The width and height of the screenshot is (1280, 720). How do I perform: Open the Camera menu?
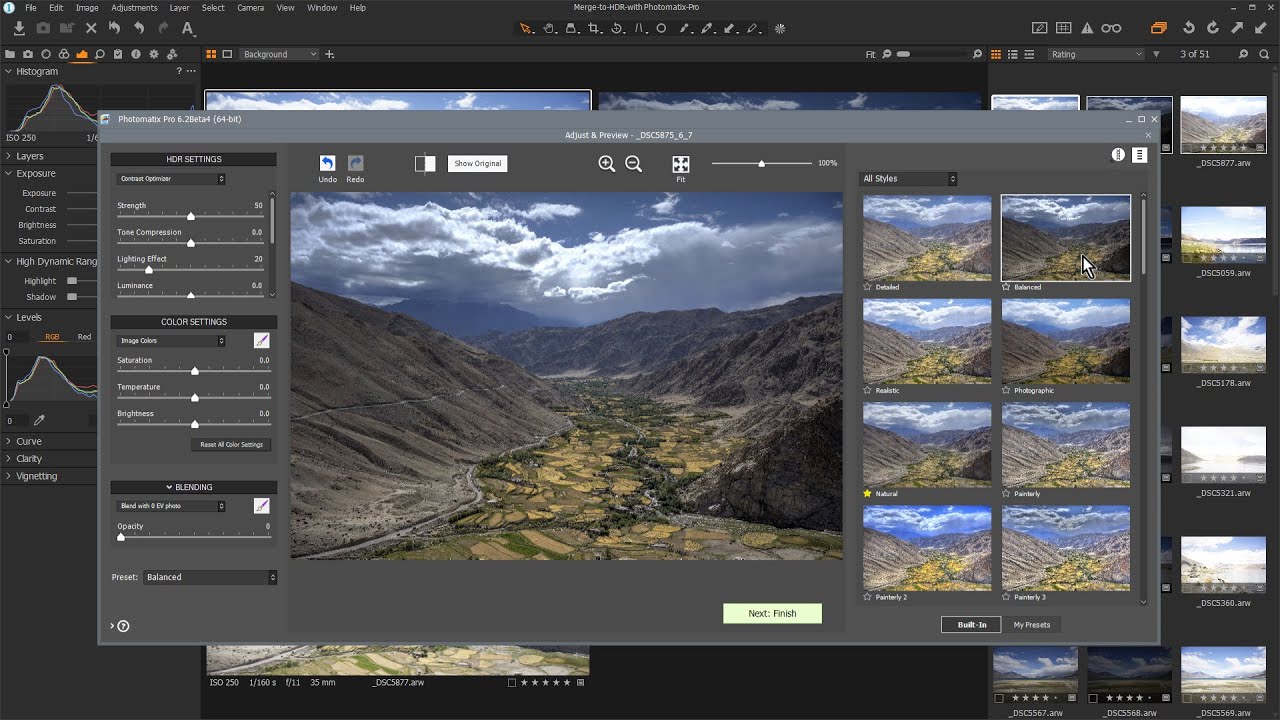pos(250,7)
